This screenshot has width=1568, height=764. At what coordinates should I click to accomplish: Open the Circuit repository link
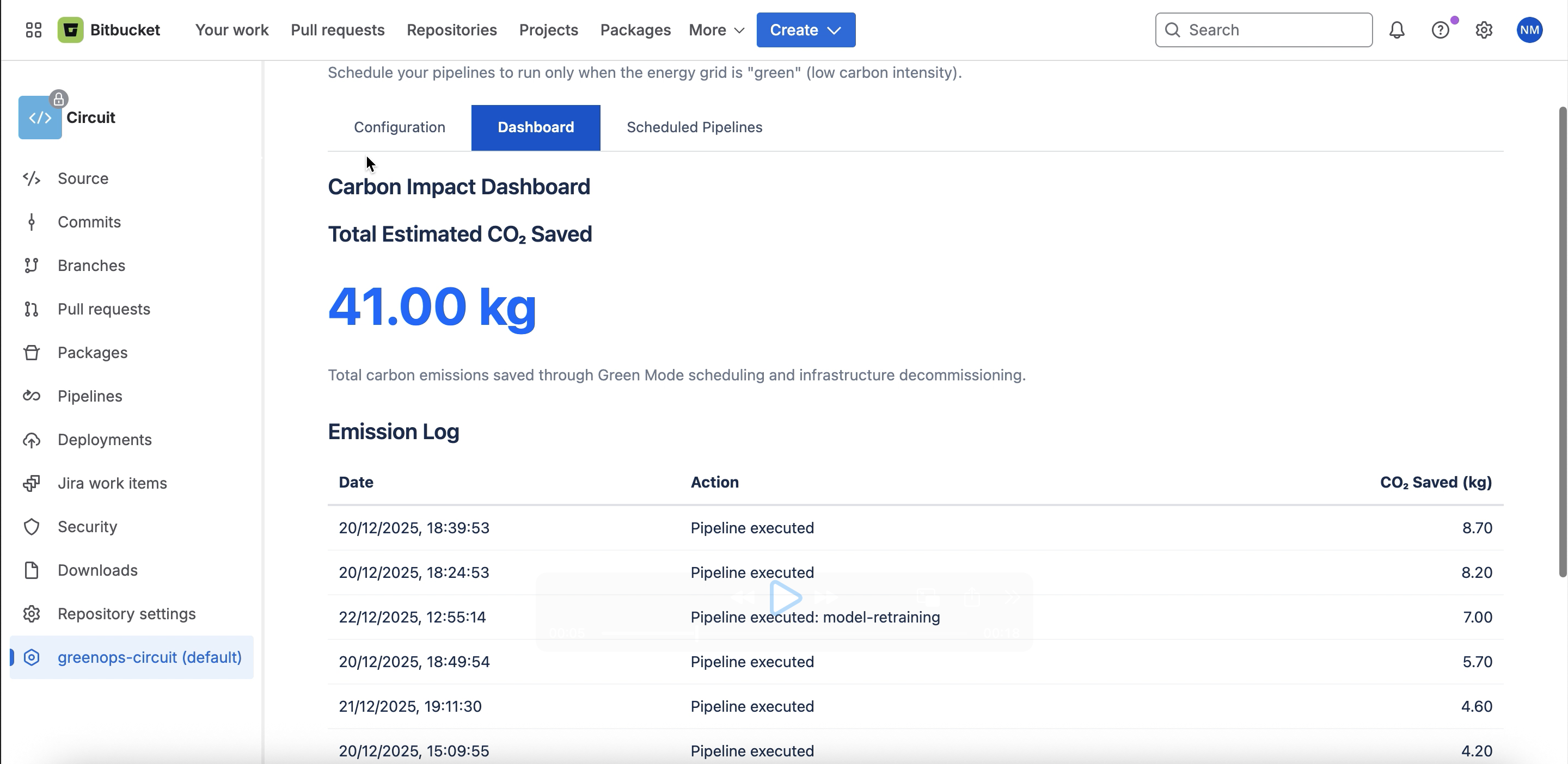91,118
